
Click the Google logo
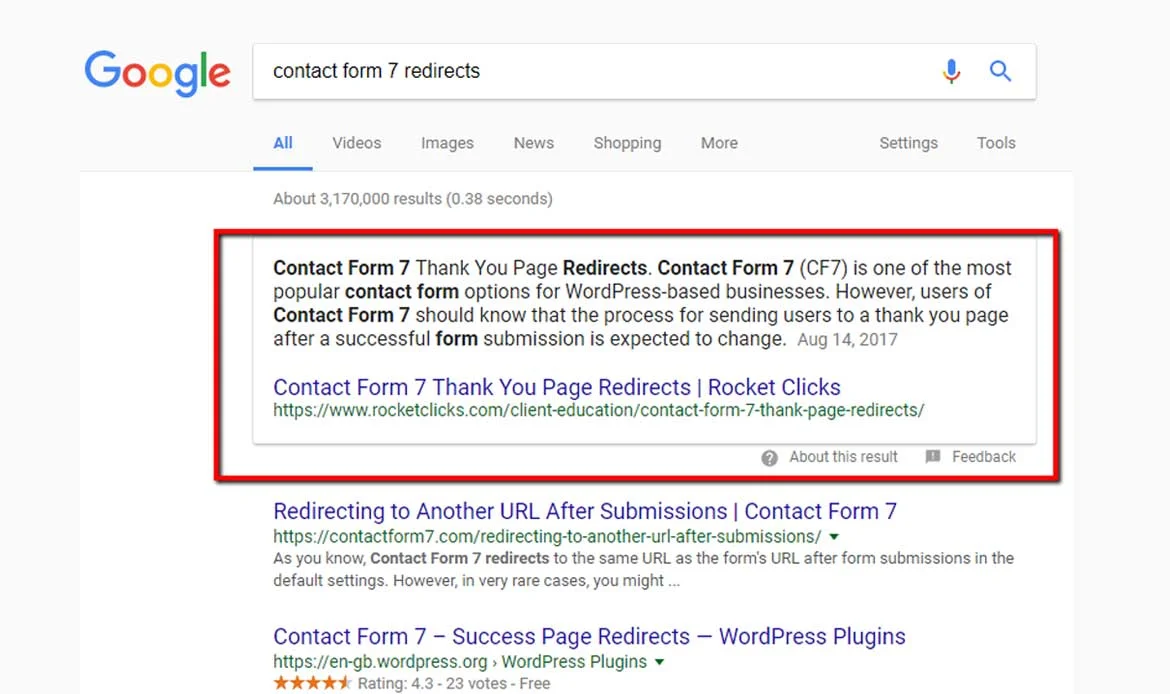157,73
